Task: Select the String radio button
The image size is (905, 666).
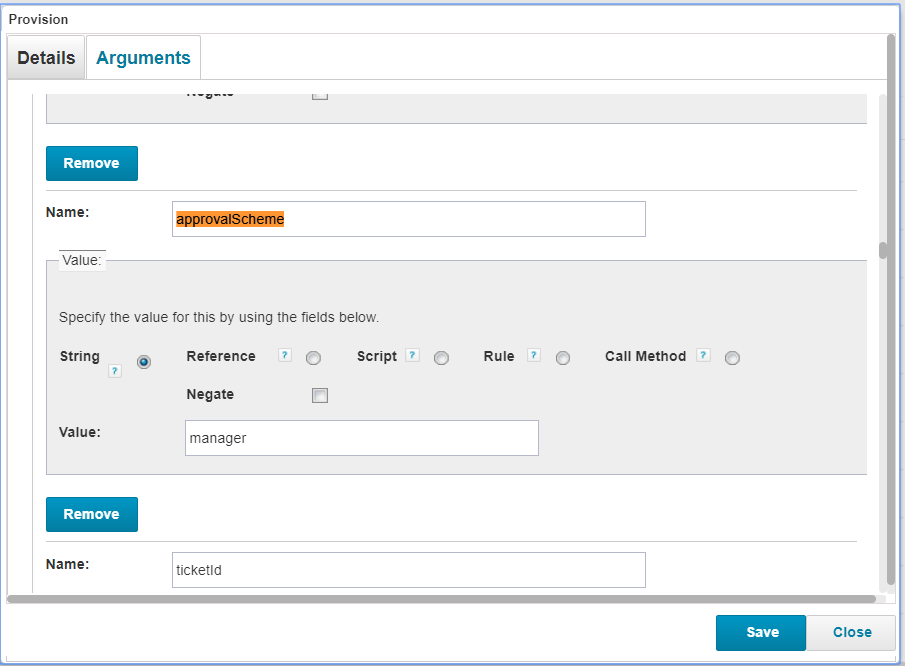Action: pyautogui.click(x=144, y=362)
